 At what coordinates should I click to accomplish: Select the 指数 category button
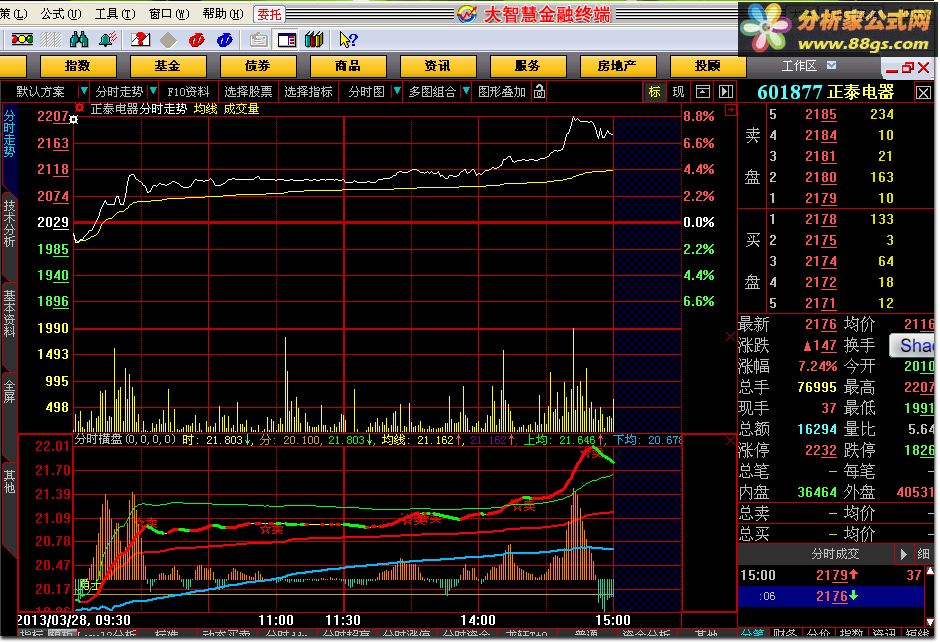[x=78, y=66]
